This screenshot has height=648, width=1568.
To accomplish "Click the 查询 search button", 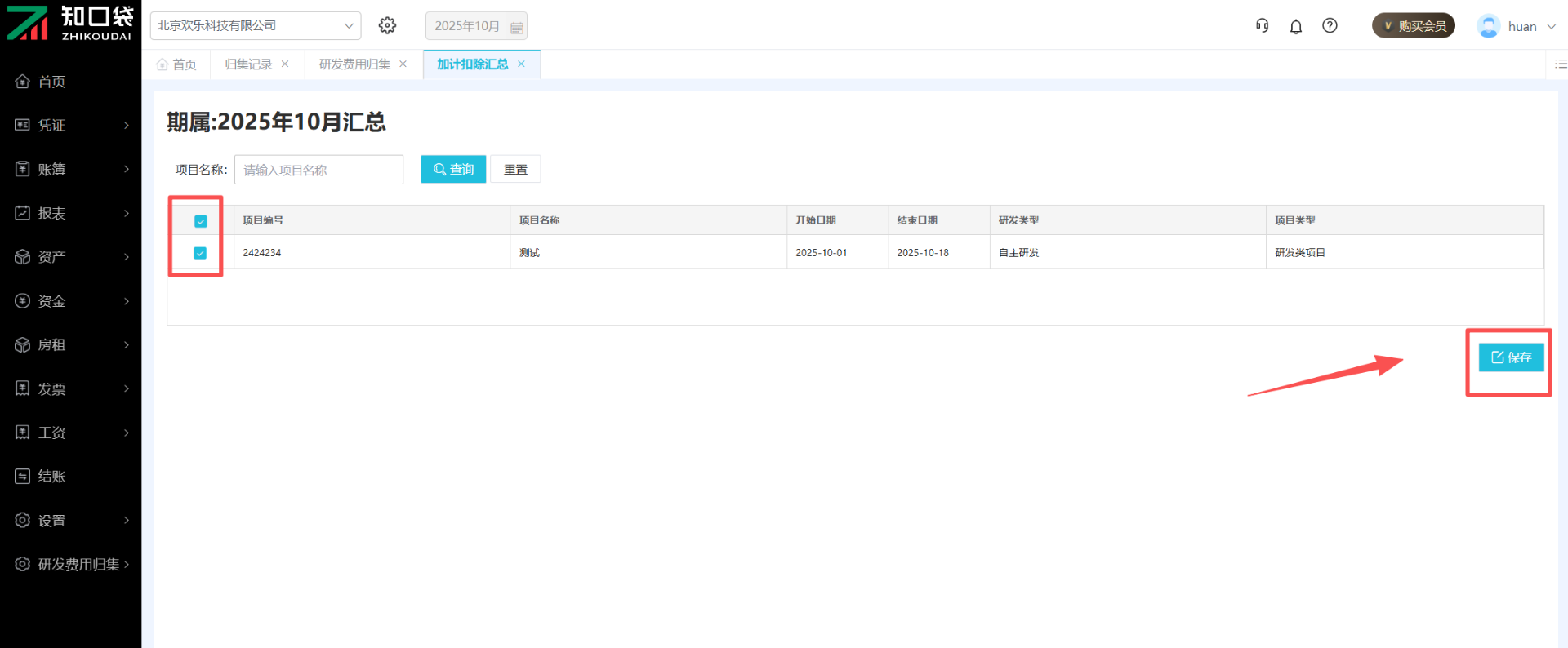I will (453, 169).
